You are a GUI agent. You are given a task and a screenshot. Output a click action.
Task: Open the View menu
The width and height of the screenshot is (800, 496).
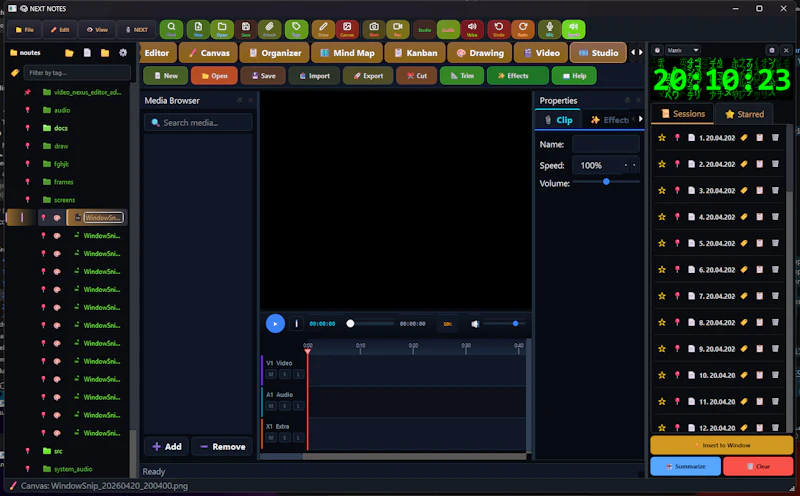point(97,30)
